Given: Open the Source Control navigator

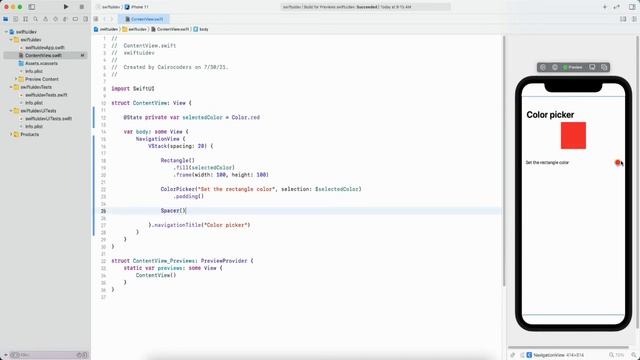Looking at the screenshot, I should (x=16, y=19).
